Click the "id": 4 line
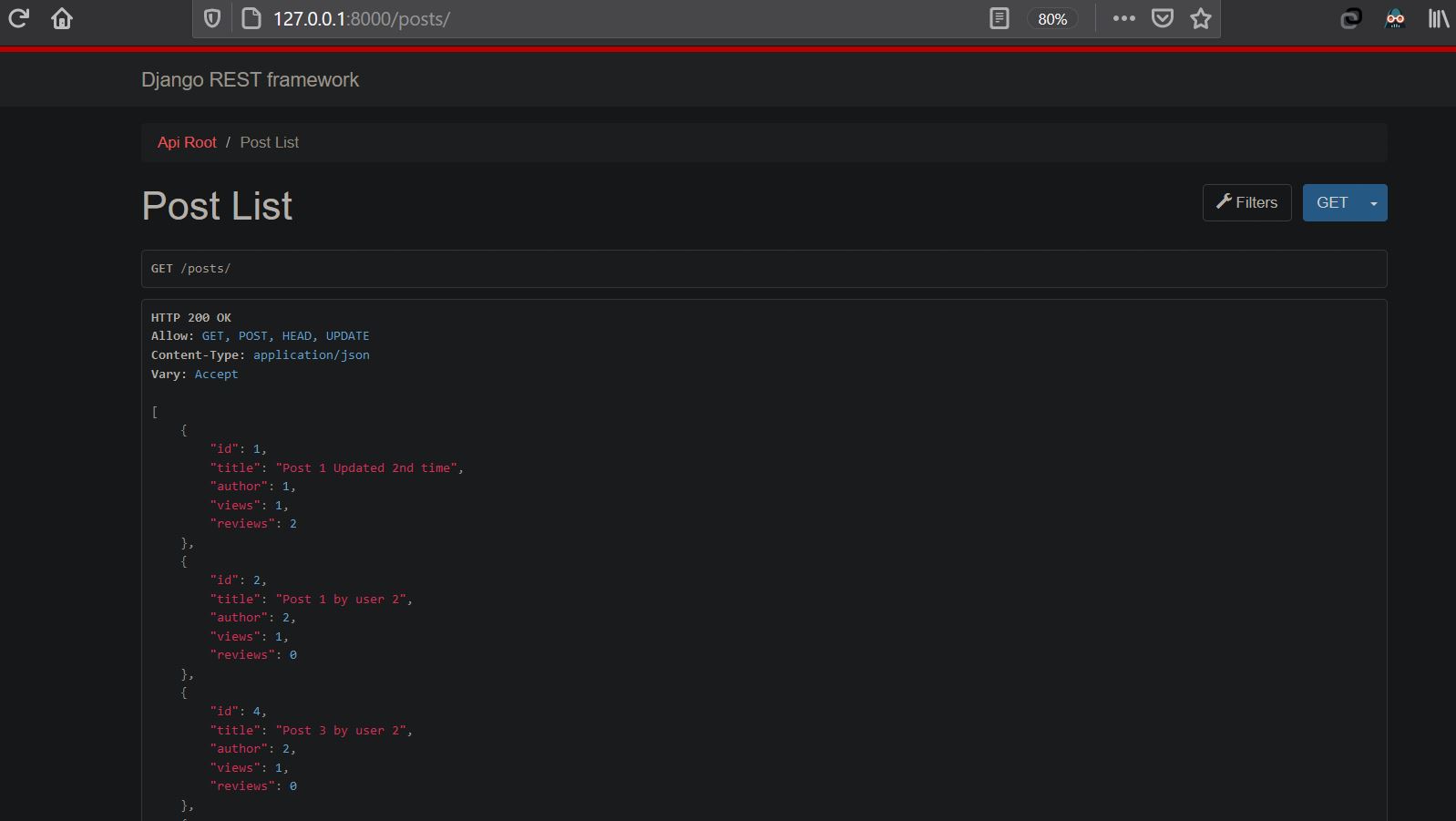The height and width of the screenshot is (821, 1456). click(239, 712)
